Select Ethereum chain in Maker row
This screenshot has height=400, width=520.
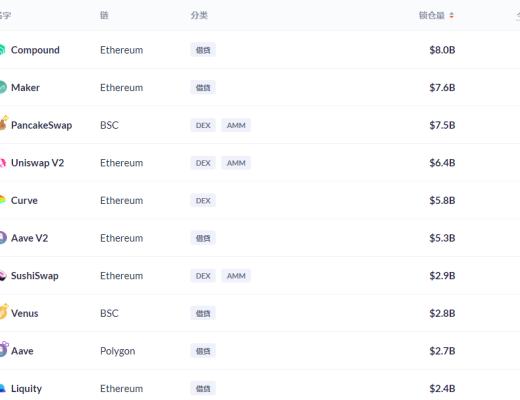[121, 88]
